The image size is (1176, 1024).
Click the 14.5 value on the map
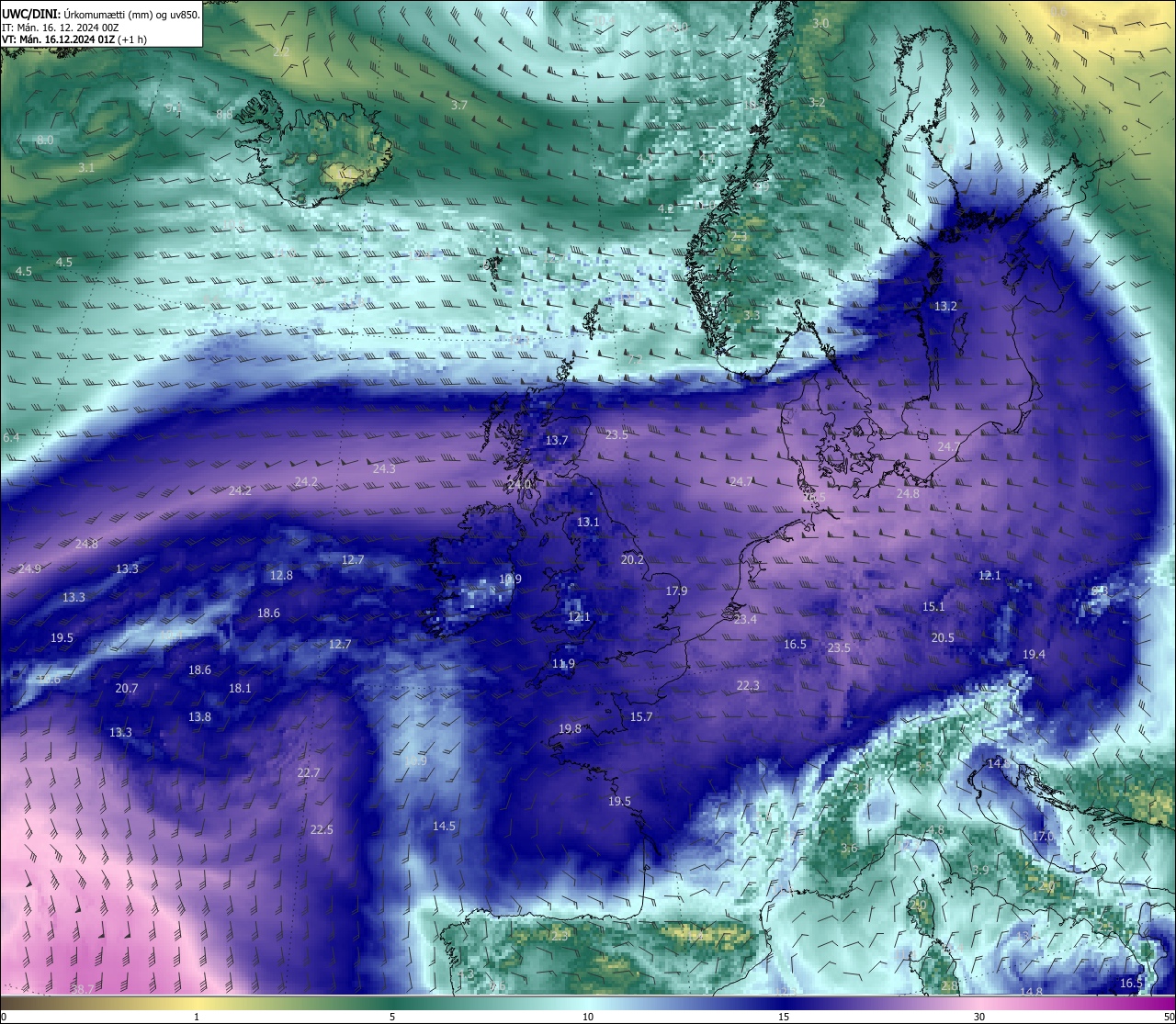click(444, 826)
